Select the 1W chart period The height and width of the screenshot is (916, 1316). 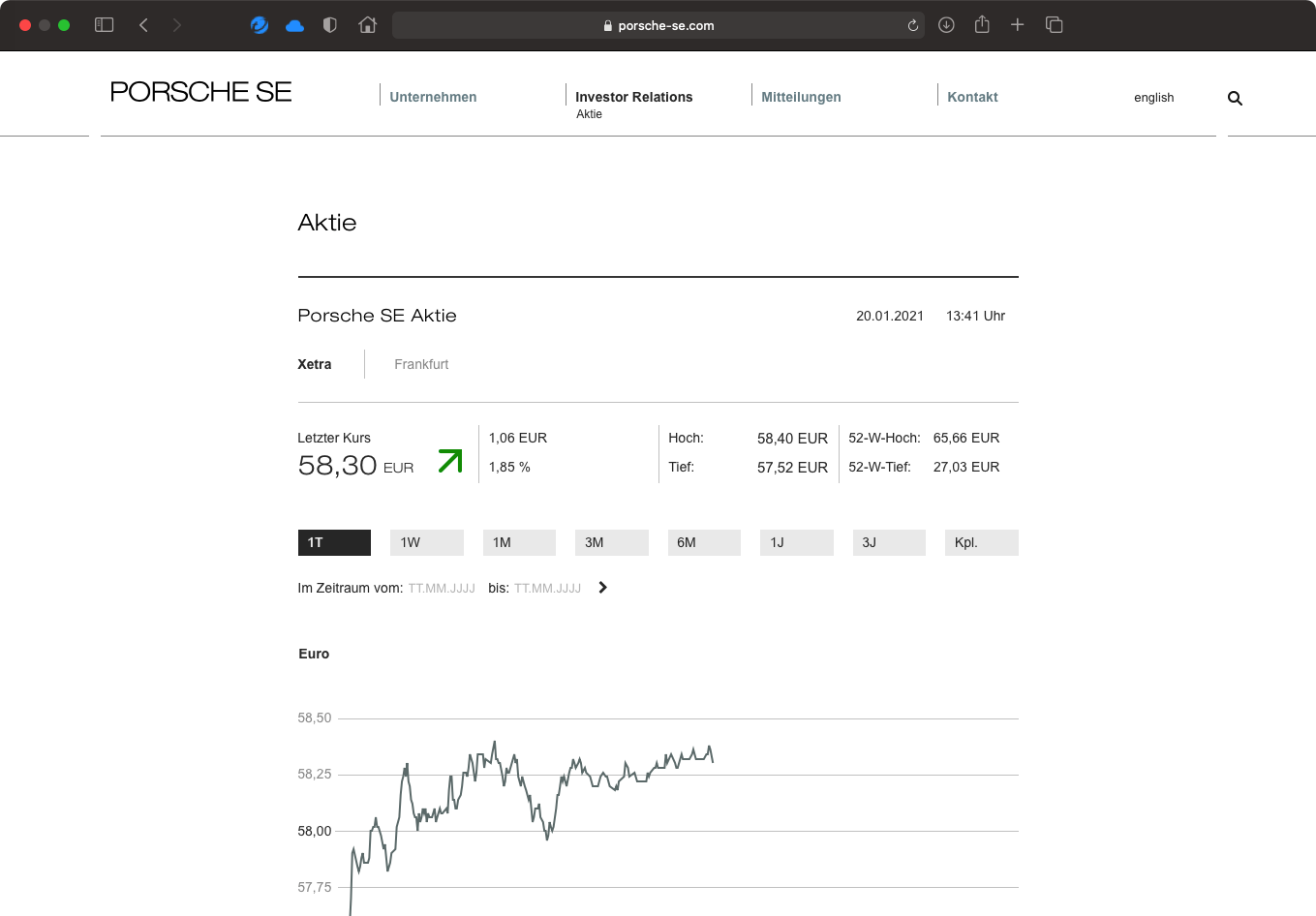click(427, 542)
